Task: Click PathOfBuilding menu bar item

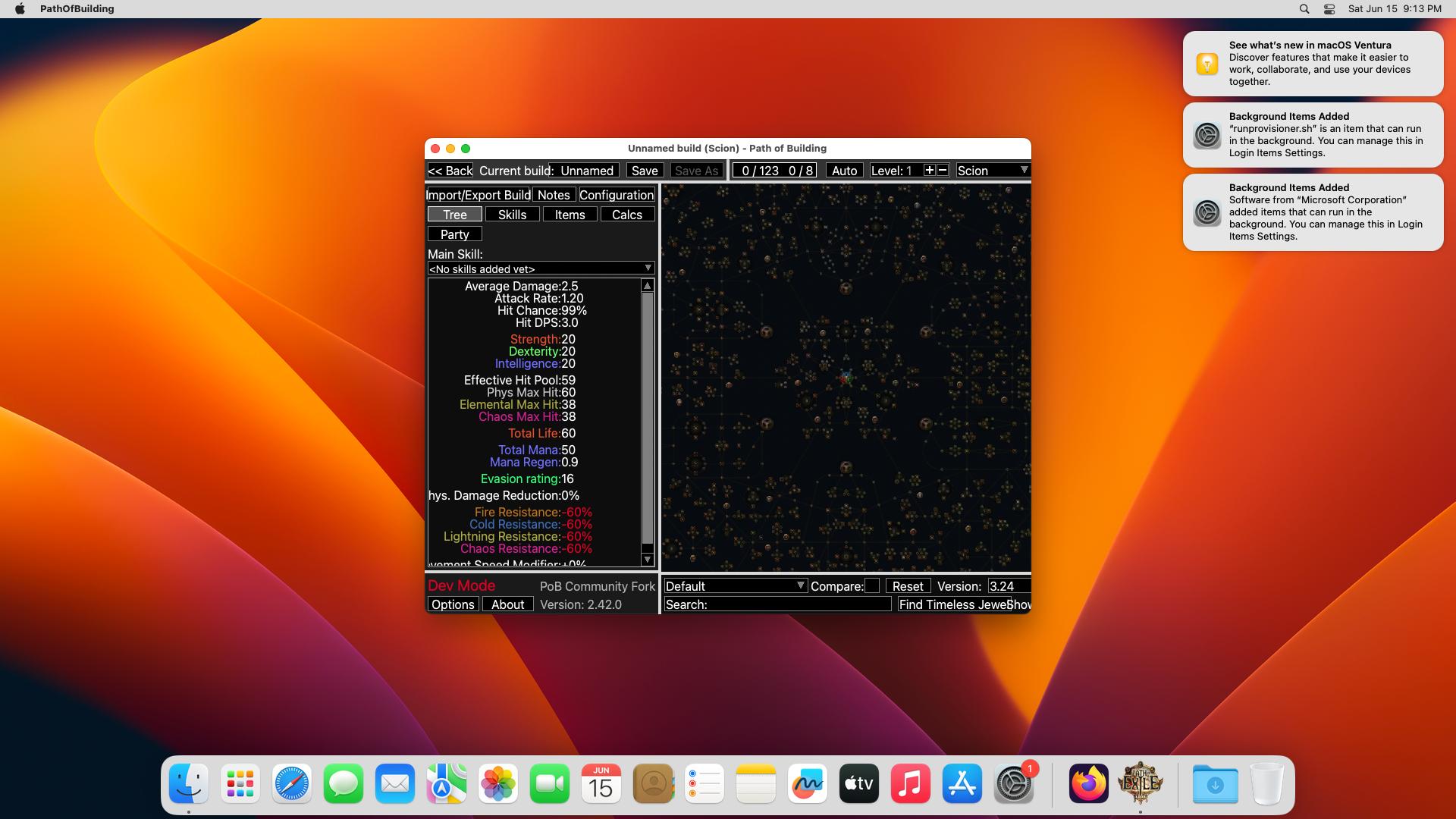Action: pos(77,9)
